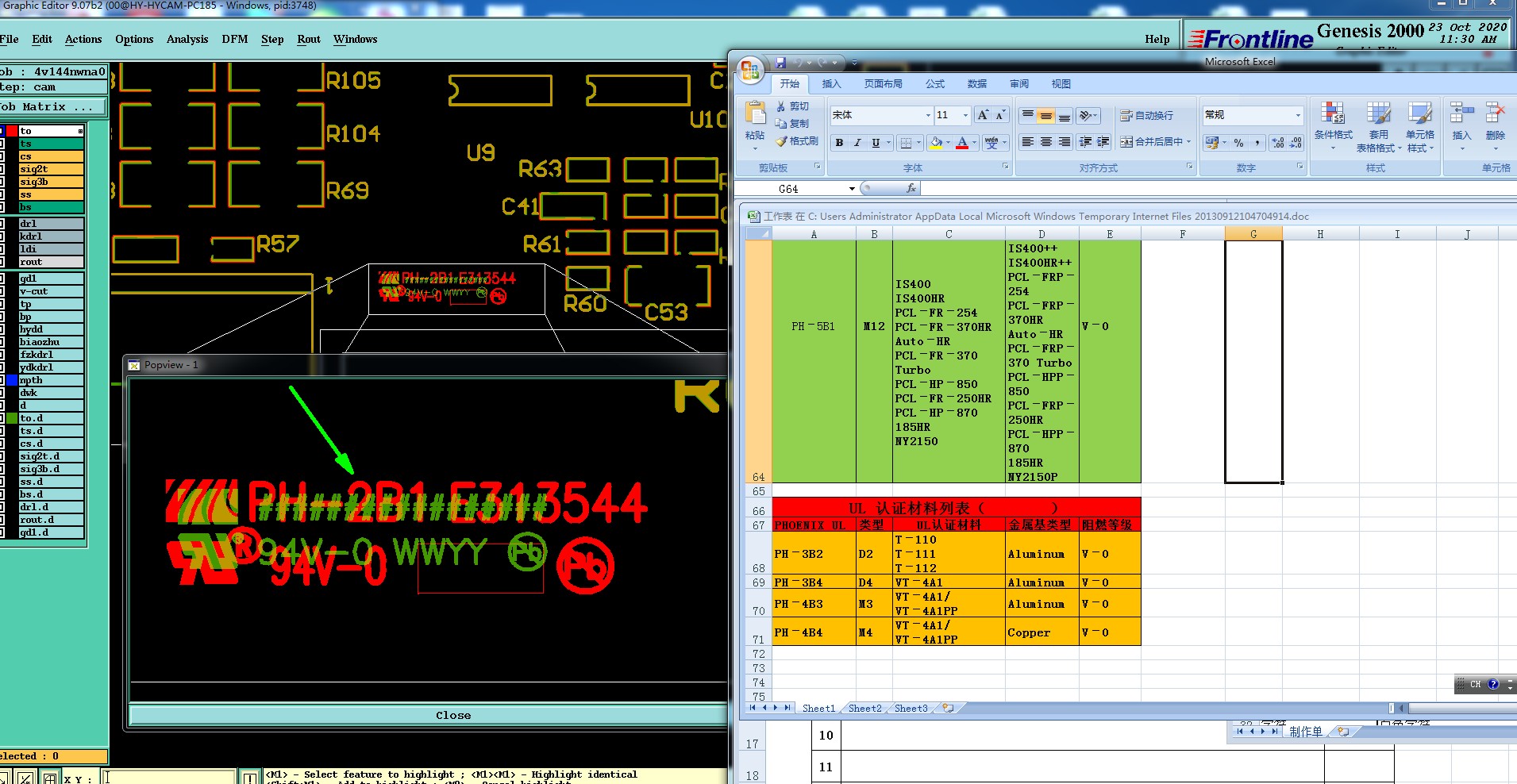Open the Page Layout (页面布局) ribbon tab
The height and width of the screenshot is (784, 1517).
883,83
